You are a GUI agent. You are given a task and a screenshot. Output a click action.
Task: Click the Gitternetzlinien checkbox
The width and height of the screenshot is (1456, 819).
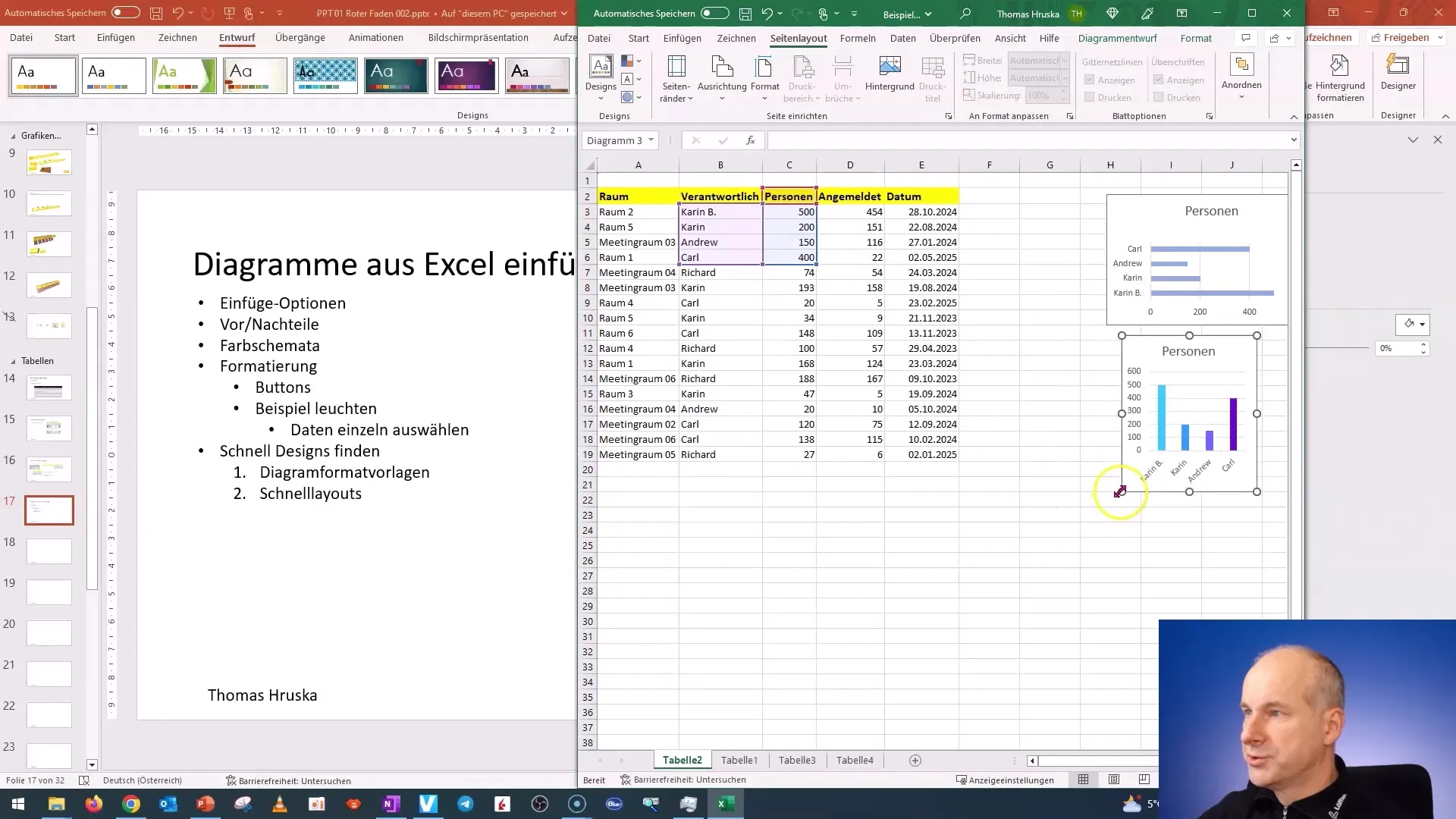(x=1090, y=79)
